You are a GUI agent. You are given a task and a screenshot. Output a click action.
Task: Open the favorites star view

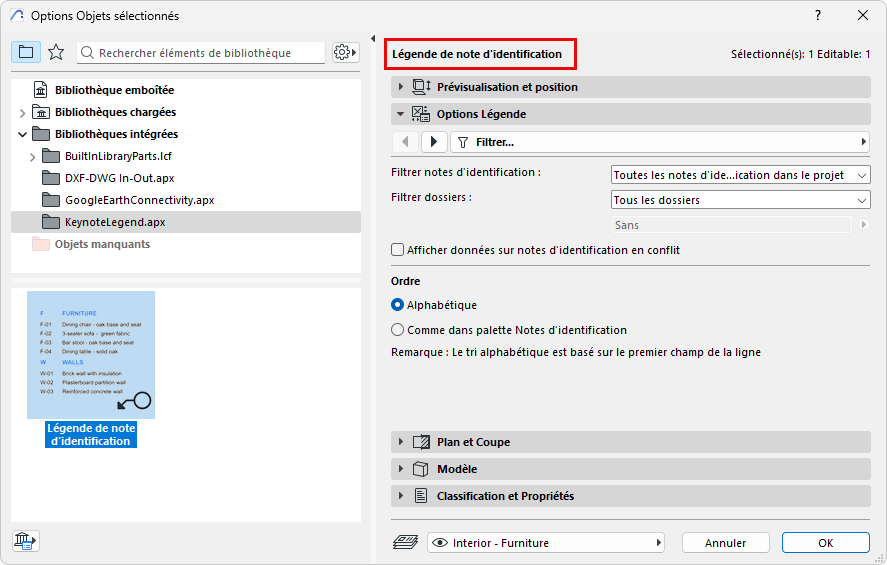[x=56, y=52]
